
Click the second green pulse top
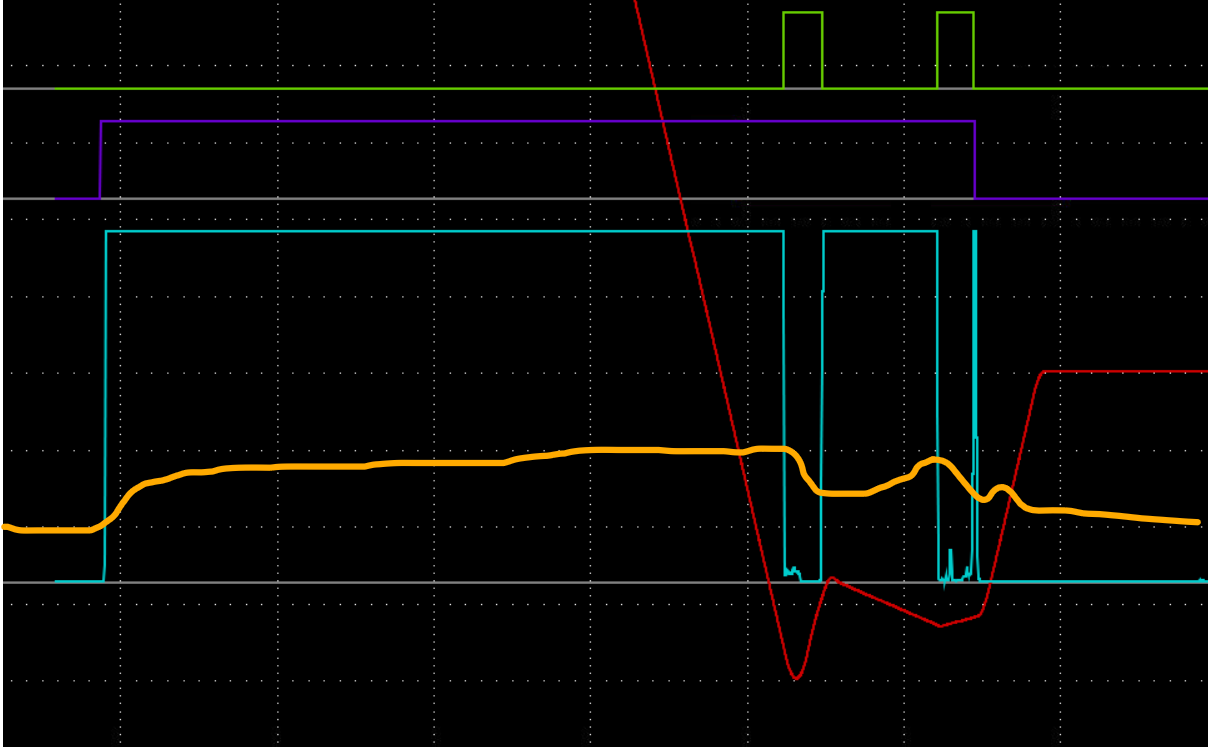coord(955,13)
